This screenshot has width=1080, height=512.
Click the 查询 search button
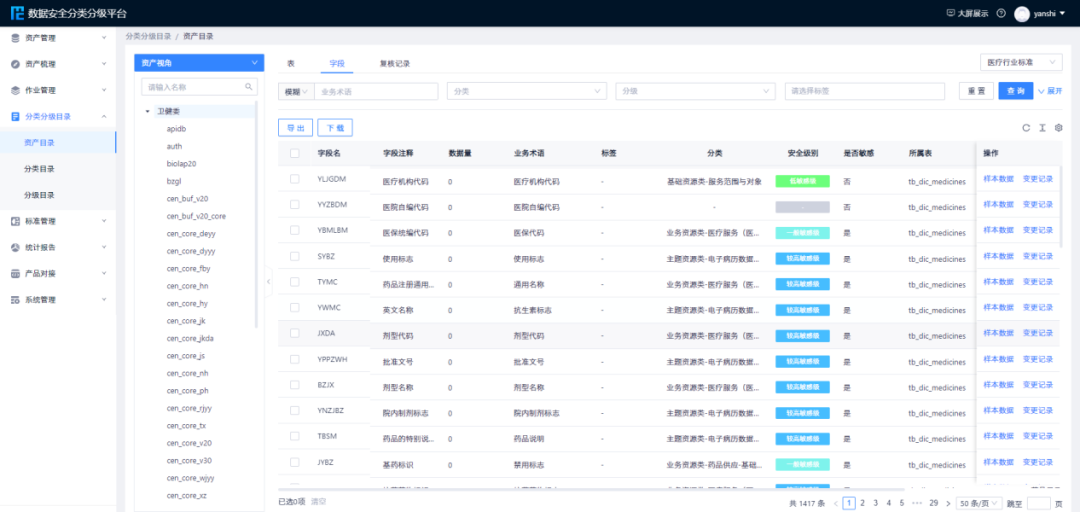point(1015,91)
